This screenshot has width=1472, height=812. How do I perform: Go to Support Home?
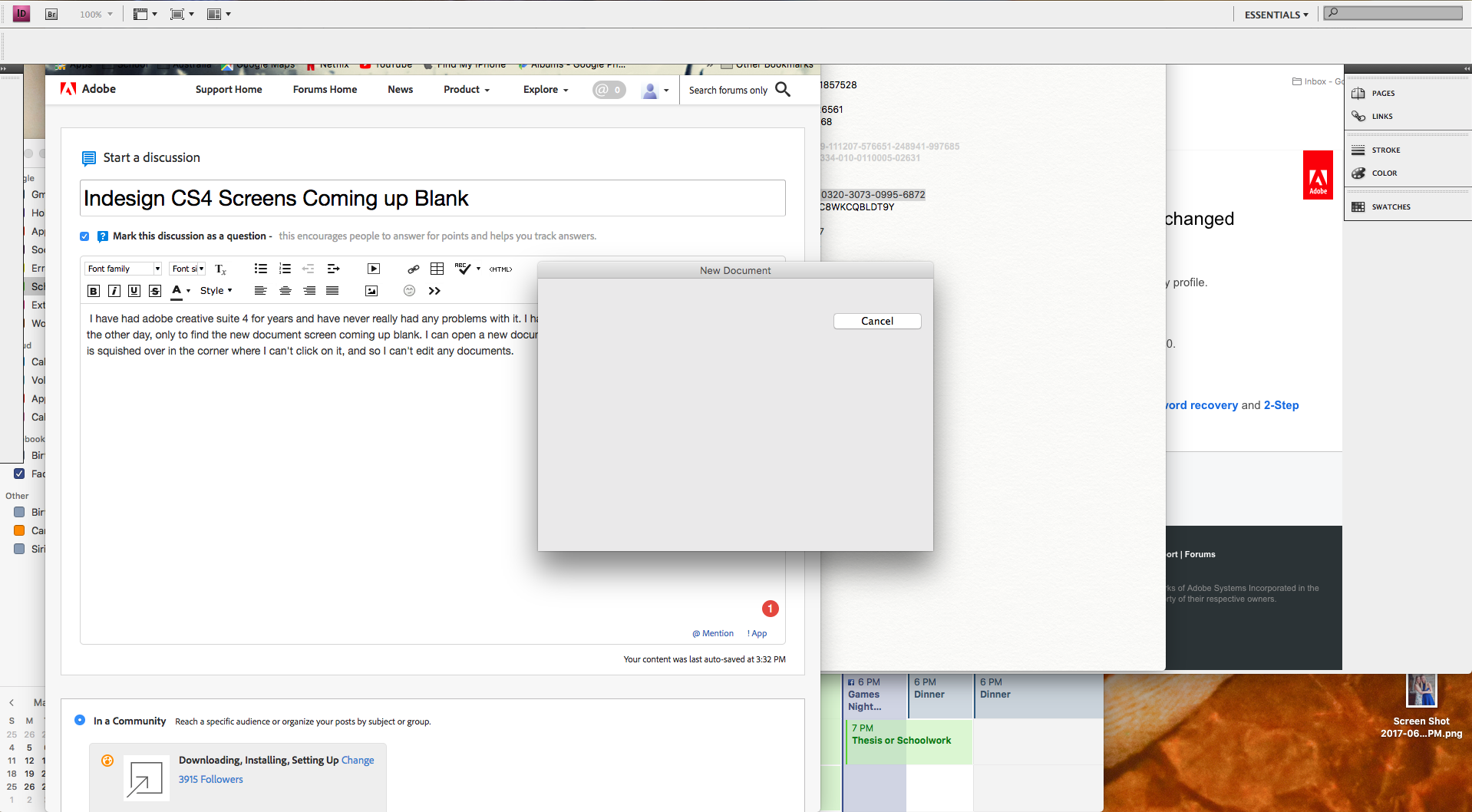coord(229,90)
